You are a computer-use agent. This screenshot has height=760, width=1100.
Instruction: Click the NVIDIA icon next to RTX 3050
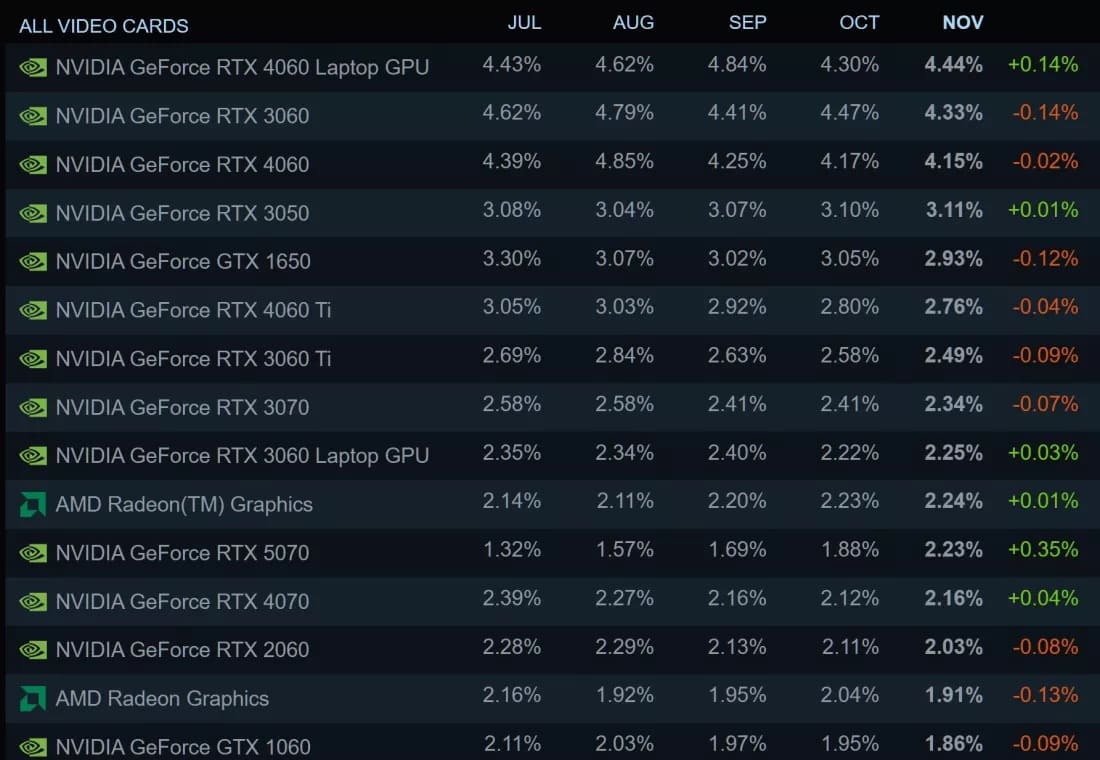[x=33, y=213]
